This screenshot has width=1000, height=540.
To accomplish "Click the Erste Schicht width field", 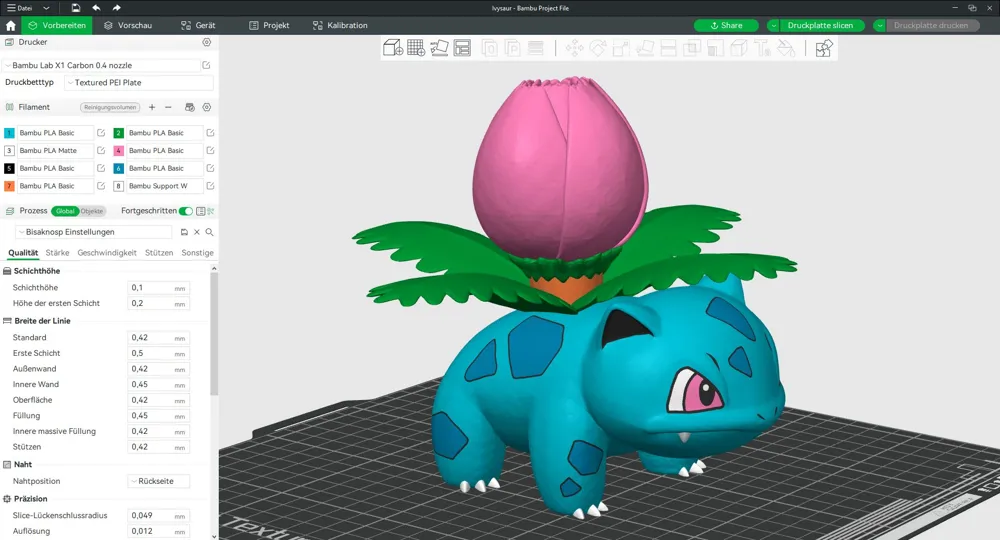I will (x=158, y=353).
